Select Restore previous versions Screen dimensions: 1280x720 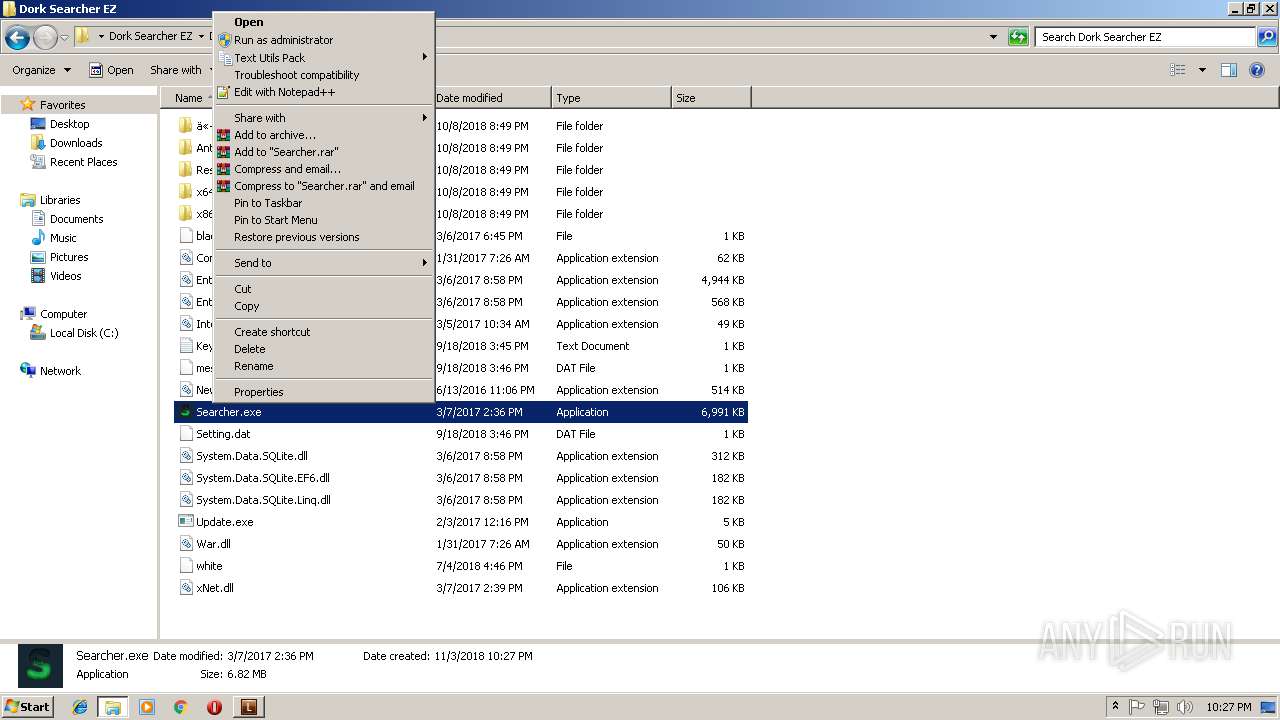point(325,237)
